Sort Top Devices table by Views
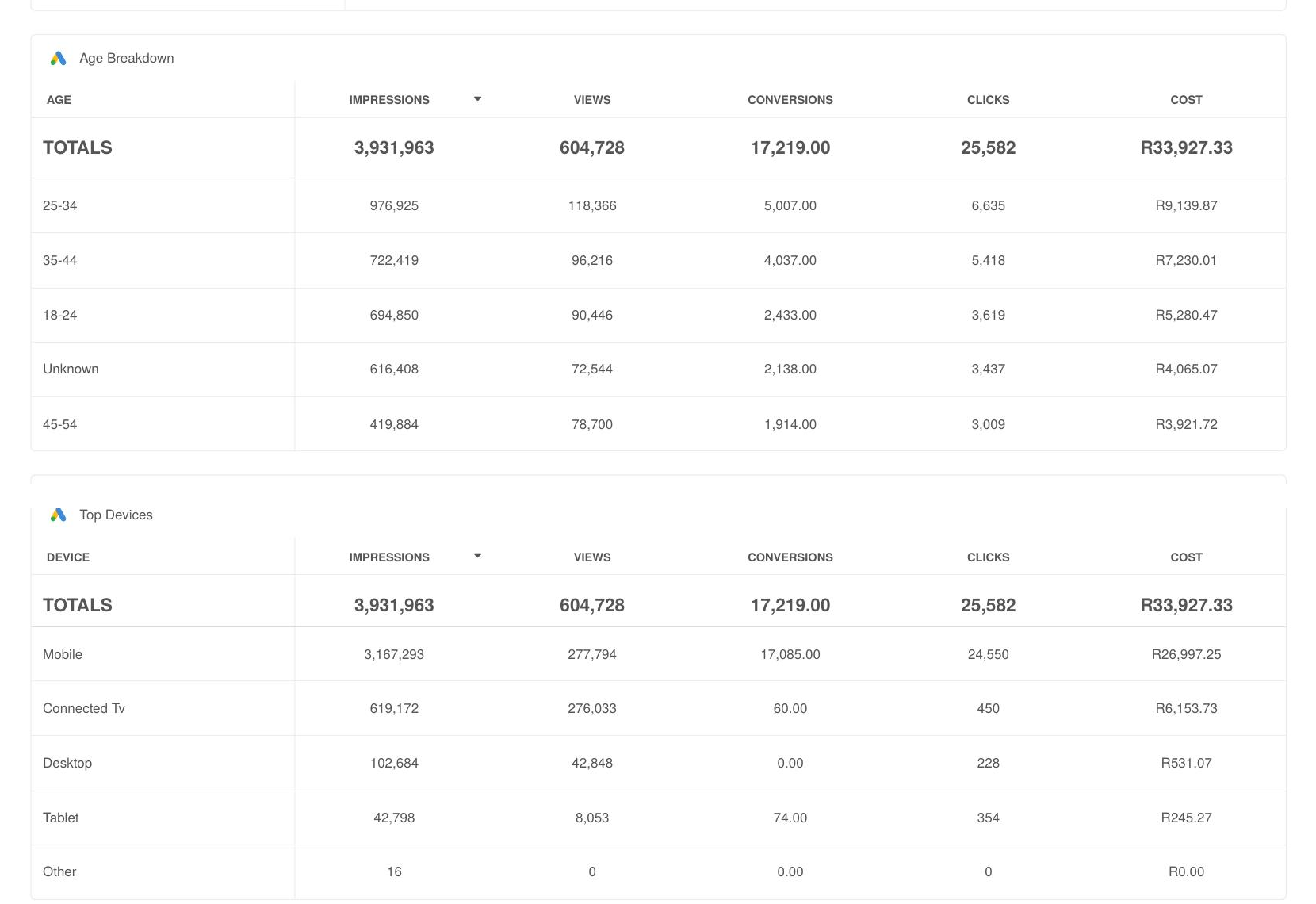1316x904 pixels. [x=592, y=557]
